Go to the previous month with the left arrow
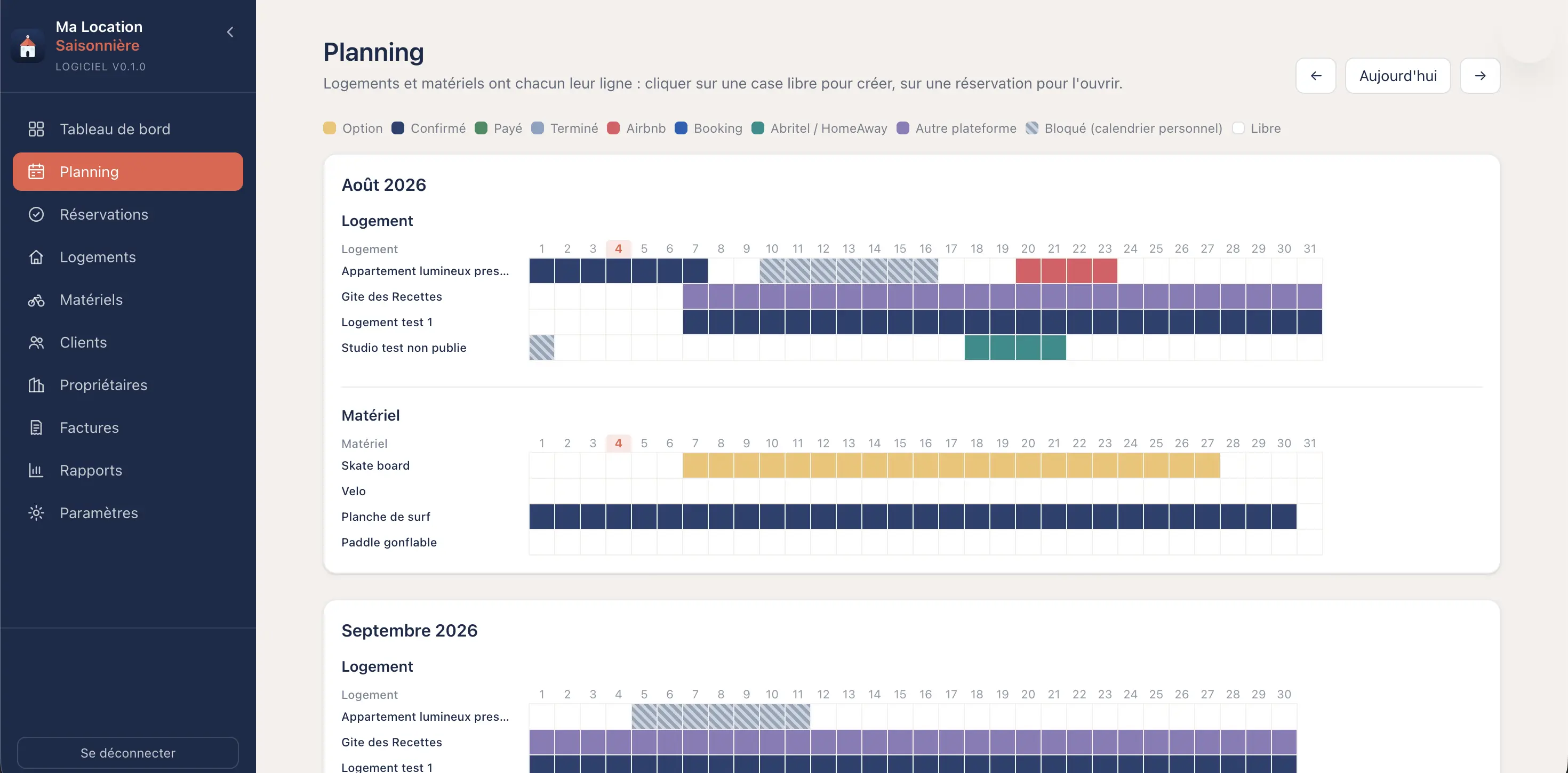The height and width of the screenshot is (773, 1568). pos(1315,76)
